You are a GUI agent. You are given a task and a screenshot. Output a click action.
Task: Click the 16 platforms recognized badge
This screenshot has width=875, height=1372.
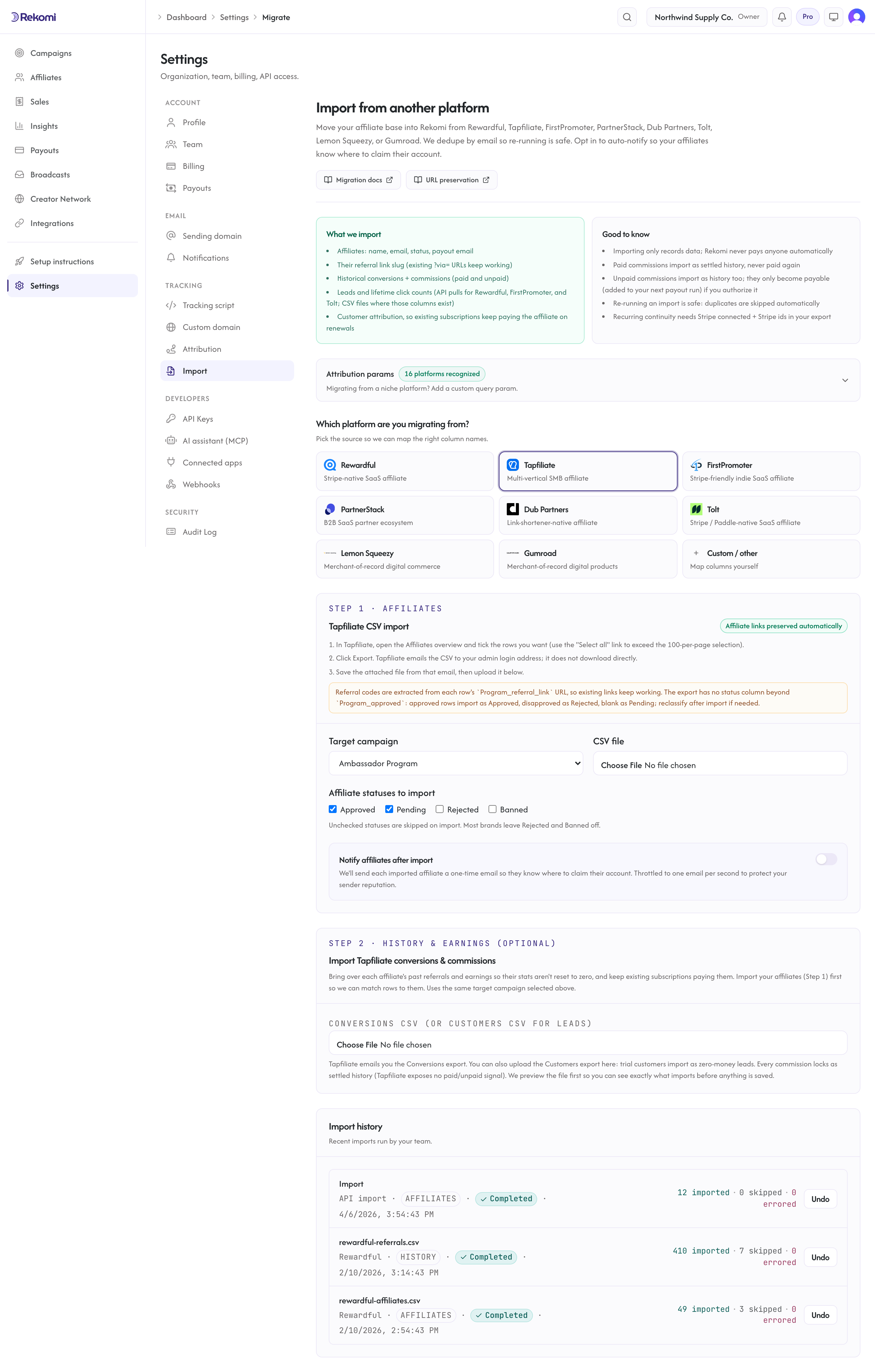(x=442, y=374)
